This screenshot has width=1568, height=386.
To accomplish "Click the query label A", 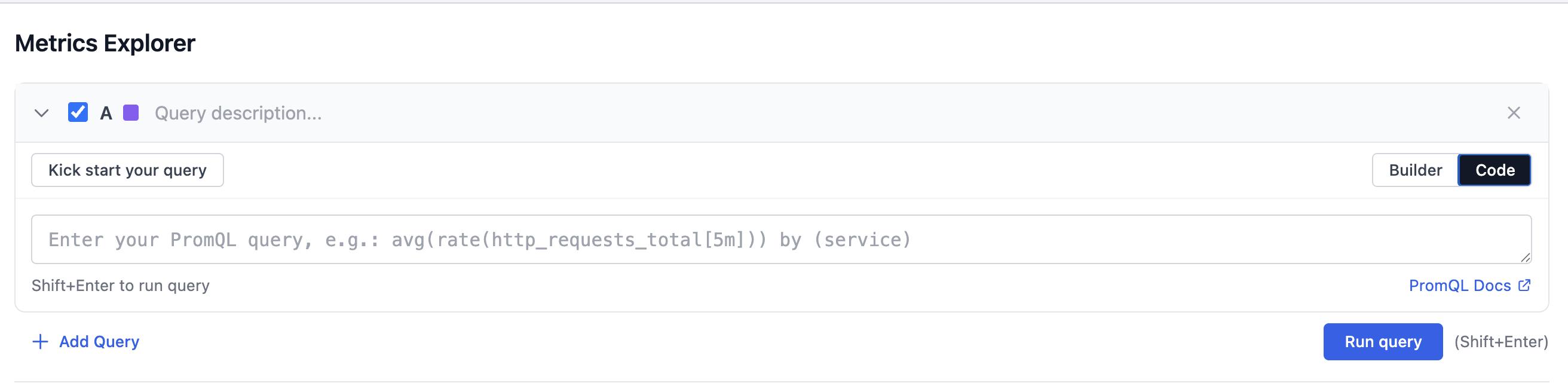I will coord(105,113).
